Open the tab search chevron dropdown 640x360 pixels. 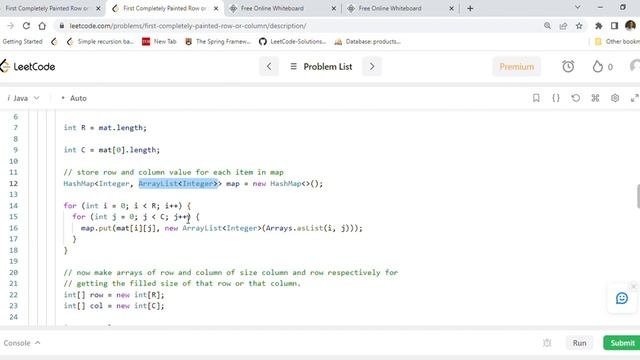coord(578,7)
